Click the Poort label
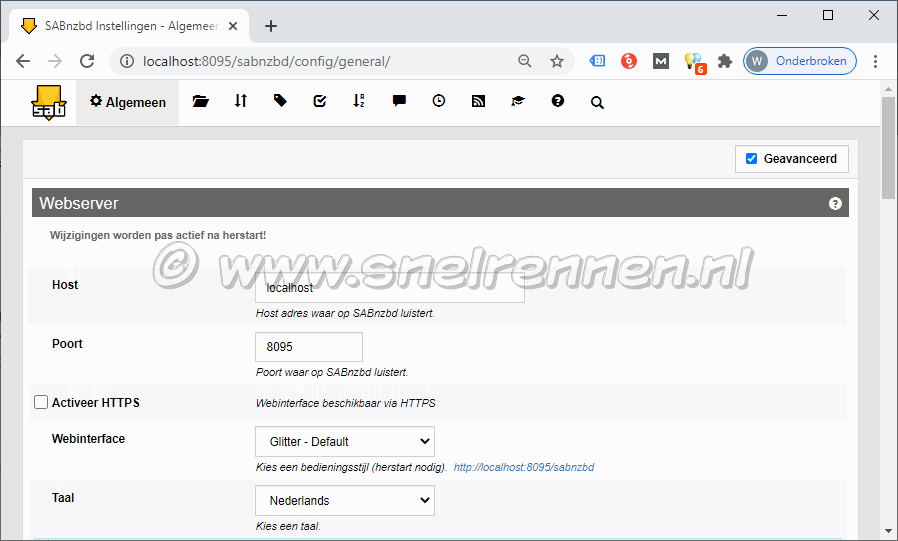Image resolution: width=898 pixels, height=541 pixels. pyautogui.click(x=67, y=343)
